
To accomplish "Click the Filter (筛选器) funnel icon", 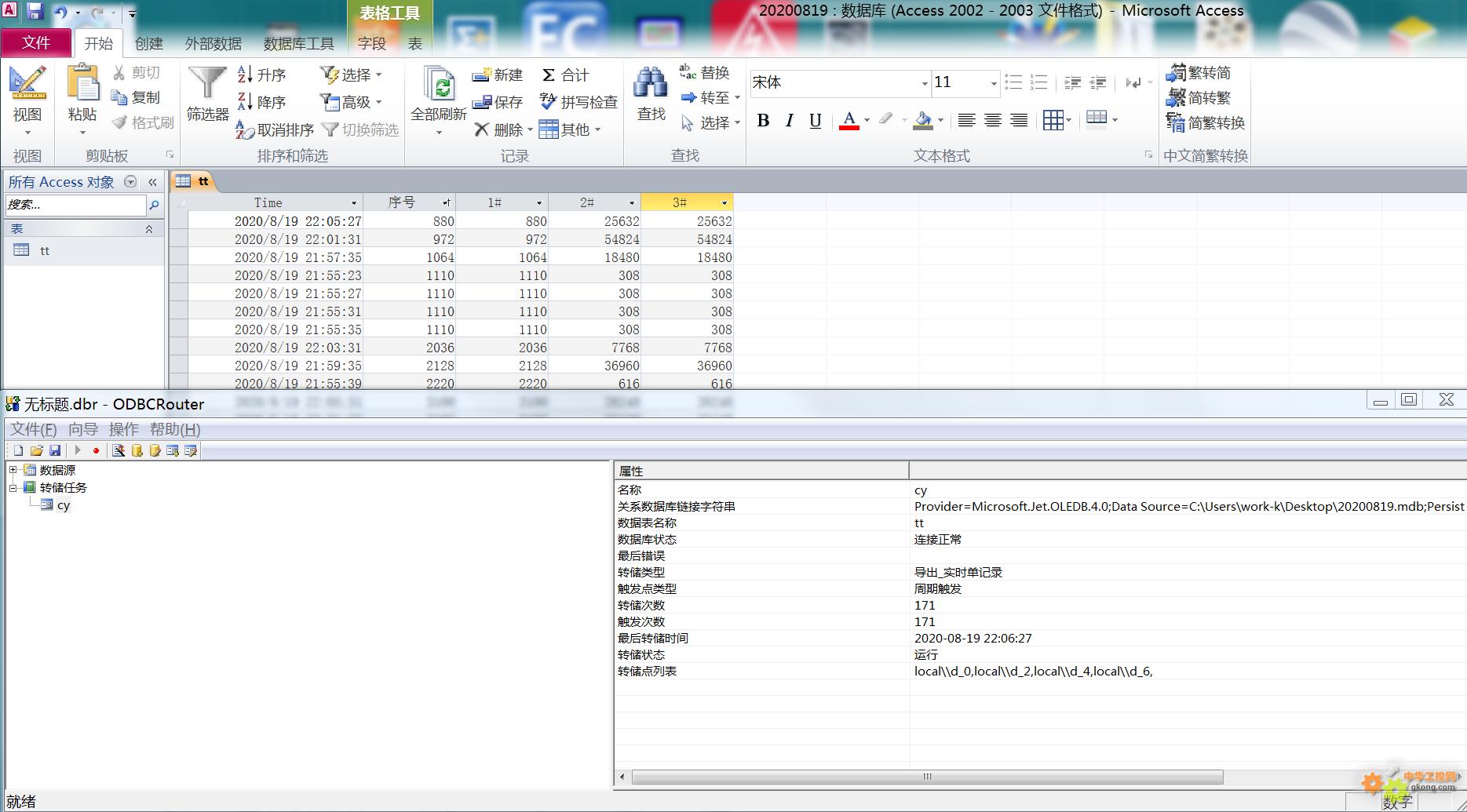I will (208, 82).
